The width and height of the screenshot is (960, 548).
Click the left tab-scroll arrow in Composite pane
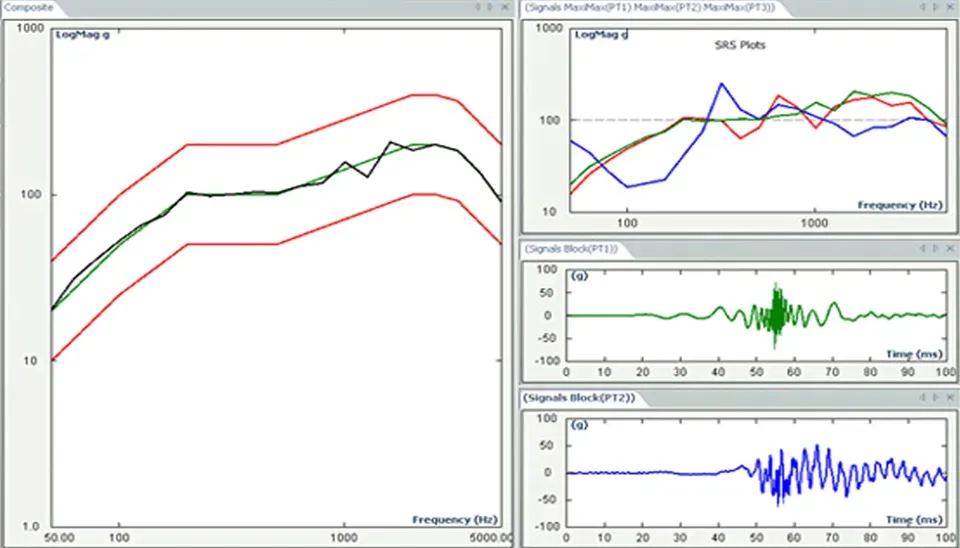477,7
